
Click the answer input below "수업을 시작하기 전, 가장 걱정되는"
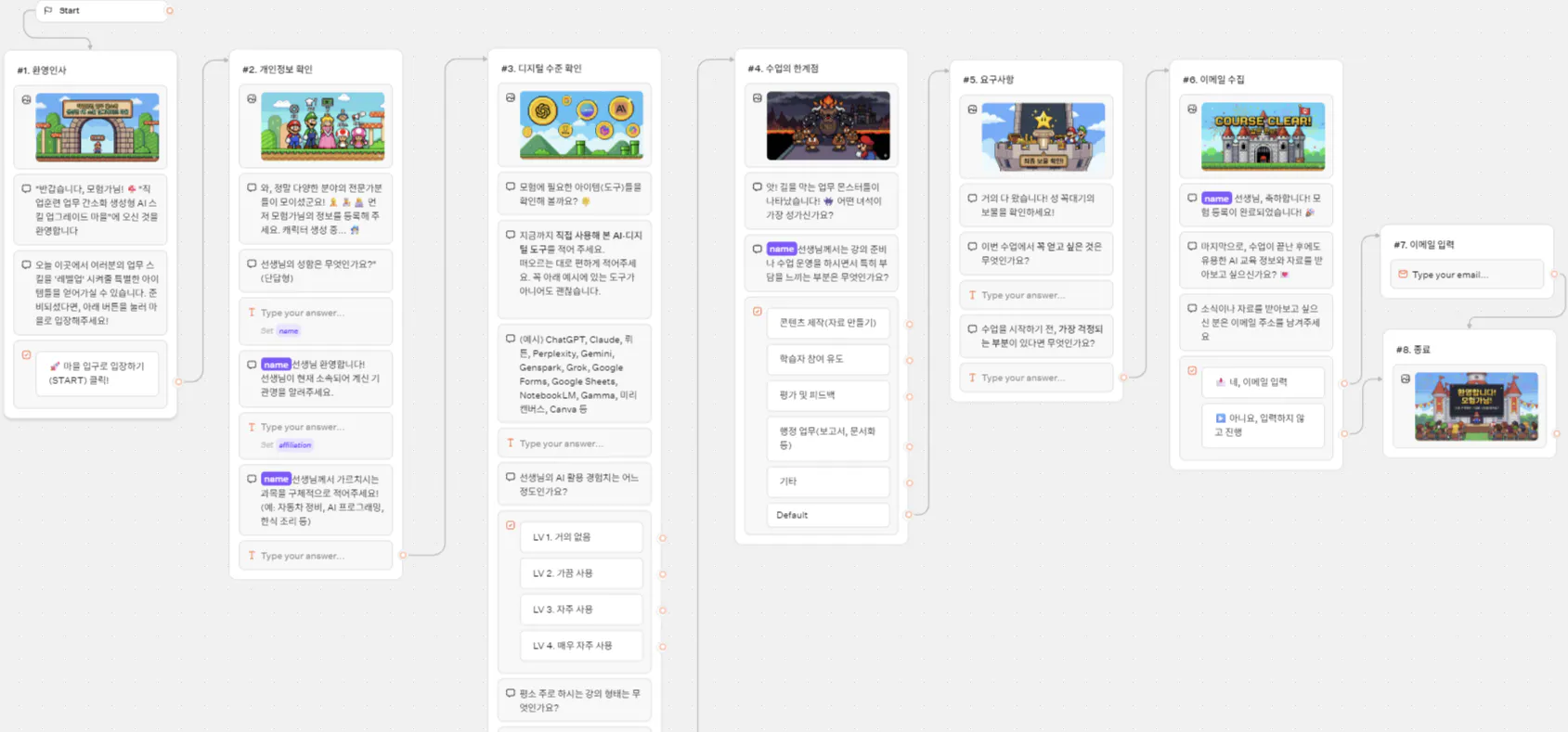pos(1036,378)
